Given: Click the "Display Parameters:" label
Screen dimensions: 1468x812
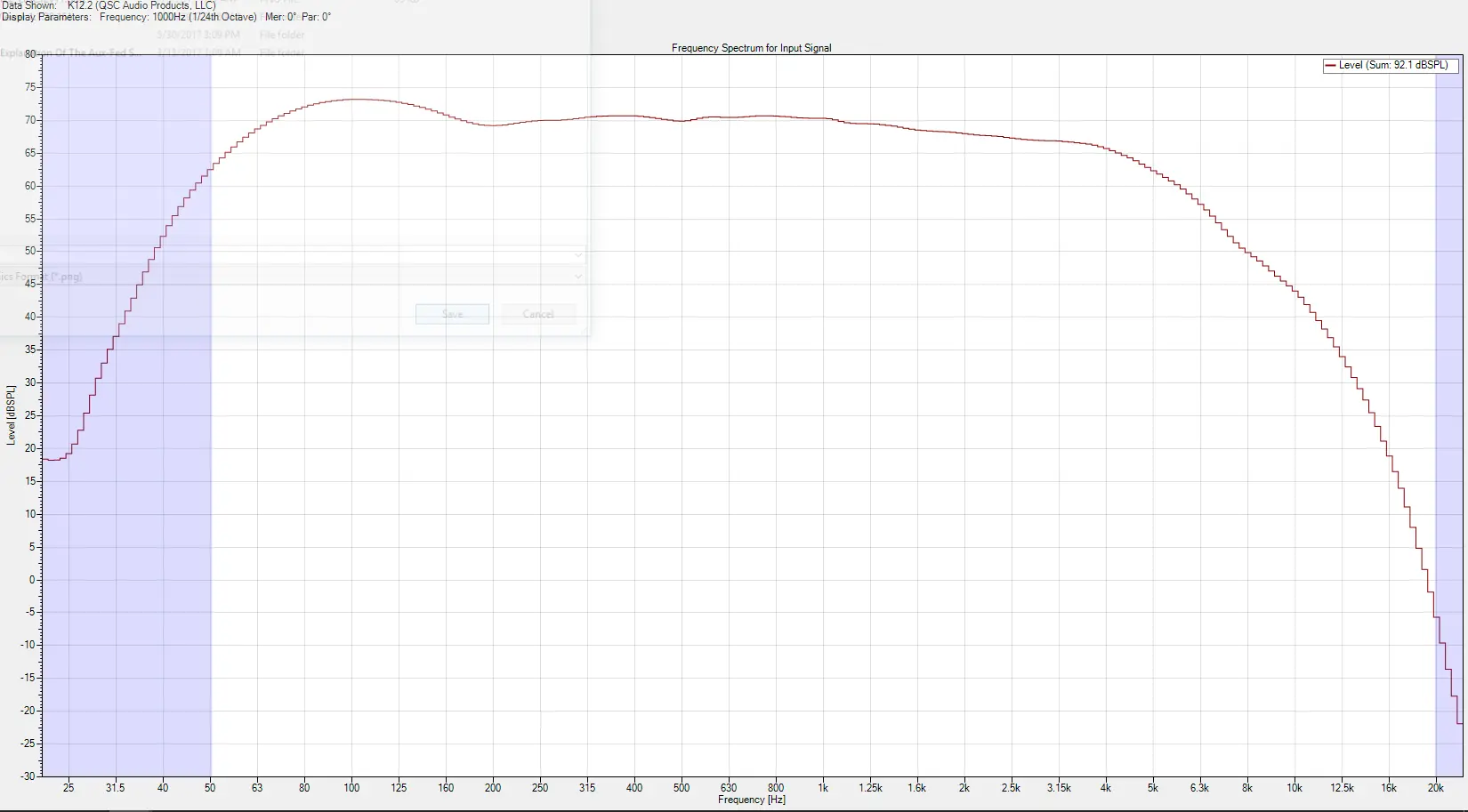Looking at the screenshot, I should [x=46, y=17].
